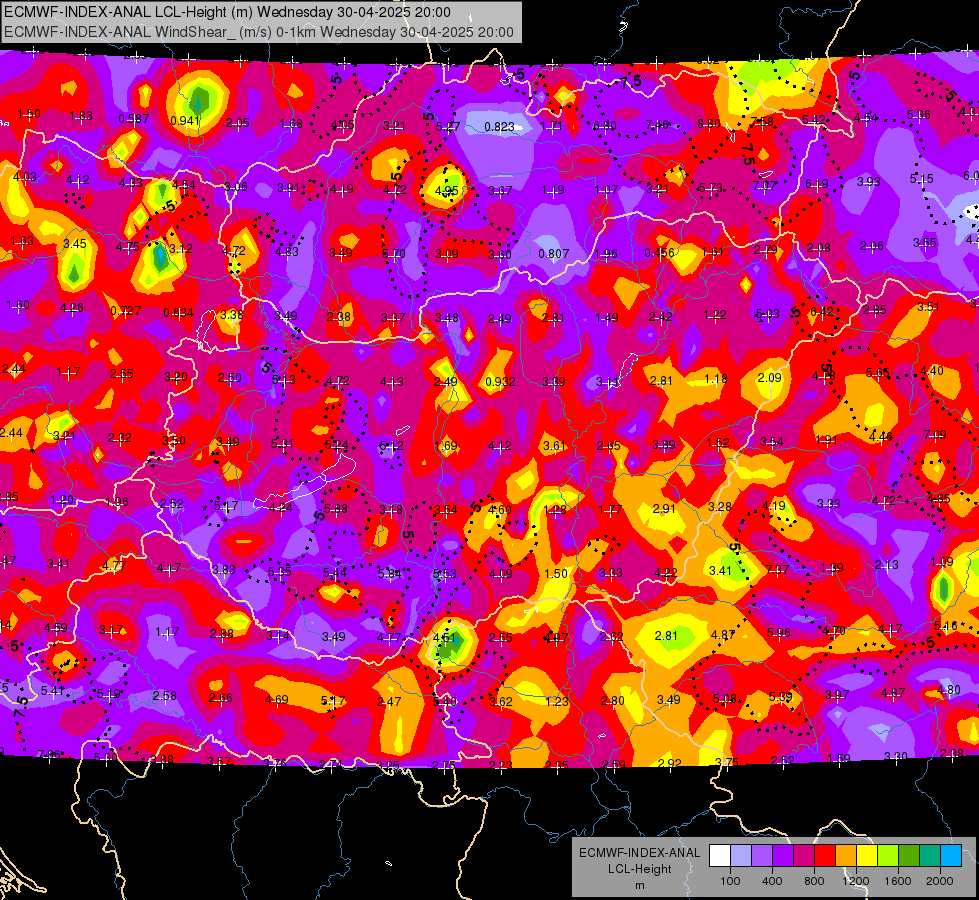Image resolution: width=979 pixels, height=900 pixels.
Task: Click the wind shear value '7.46'
Action: (x=657, y=125)
